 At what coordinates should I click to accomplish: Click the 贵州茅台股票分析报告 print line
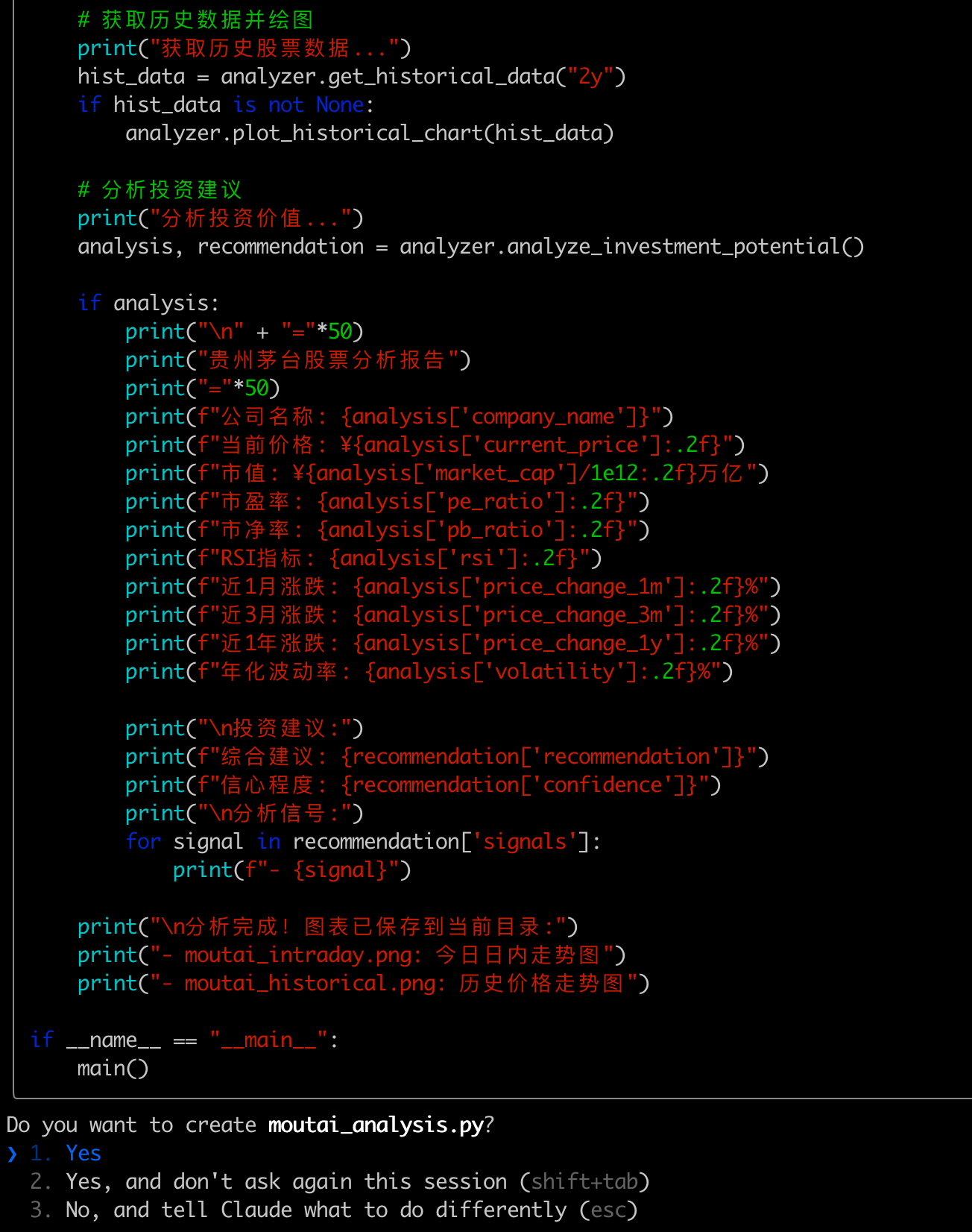(x=298, y=359)
